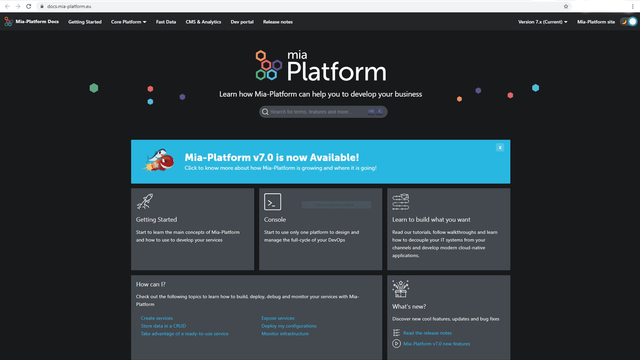Toggle the dark mode switch
The width and height of the screenshot is (640, 360).
point(629,22)
